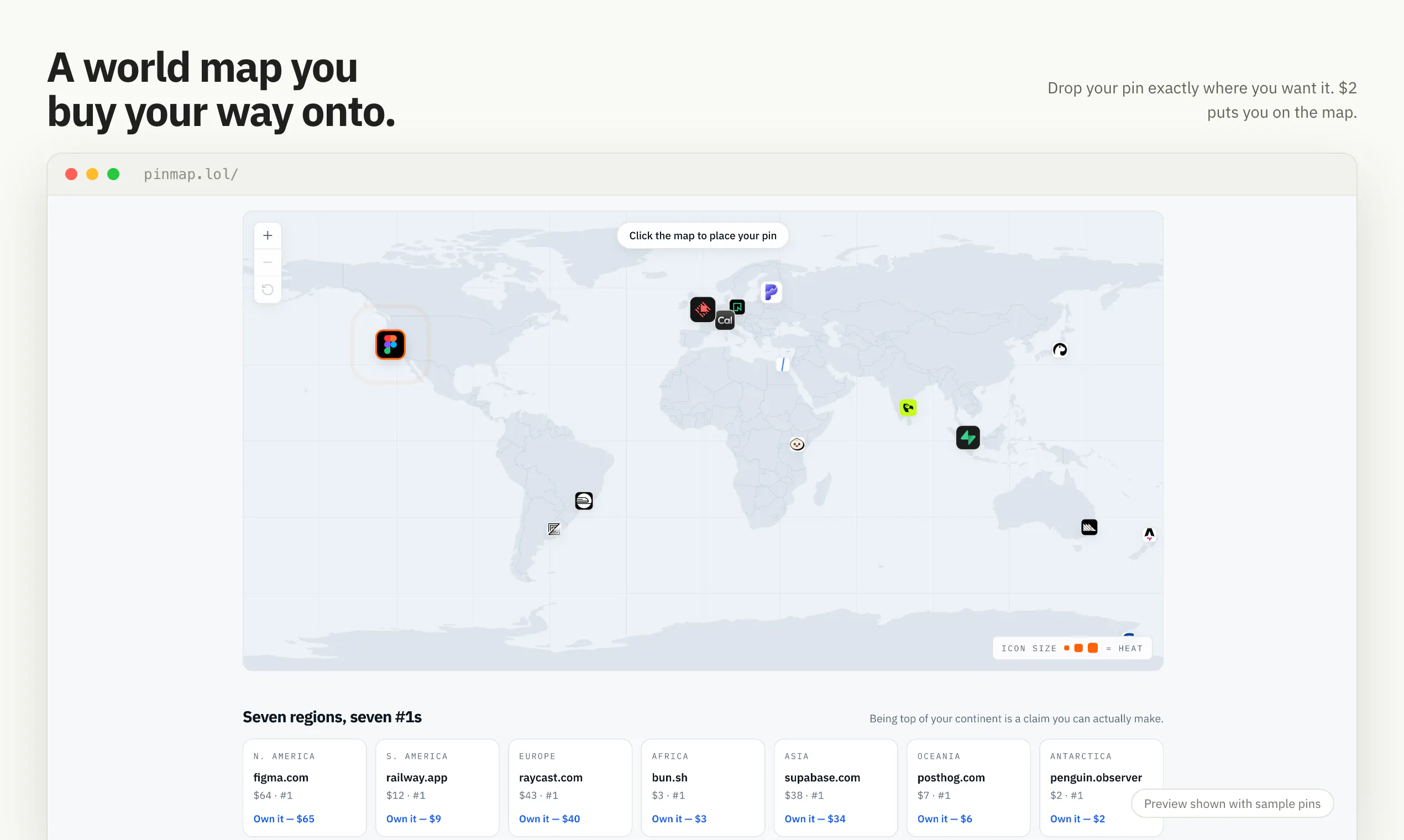The image size is (1404, 840).
Task: Click the '$38 · #1' supabase stat
Action: tap(803, 795)
